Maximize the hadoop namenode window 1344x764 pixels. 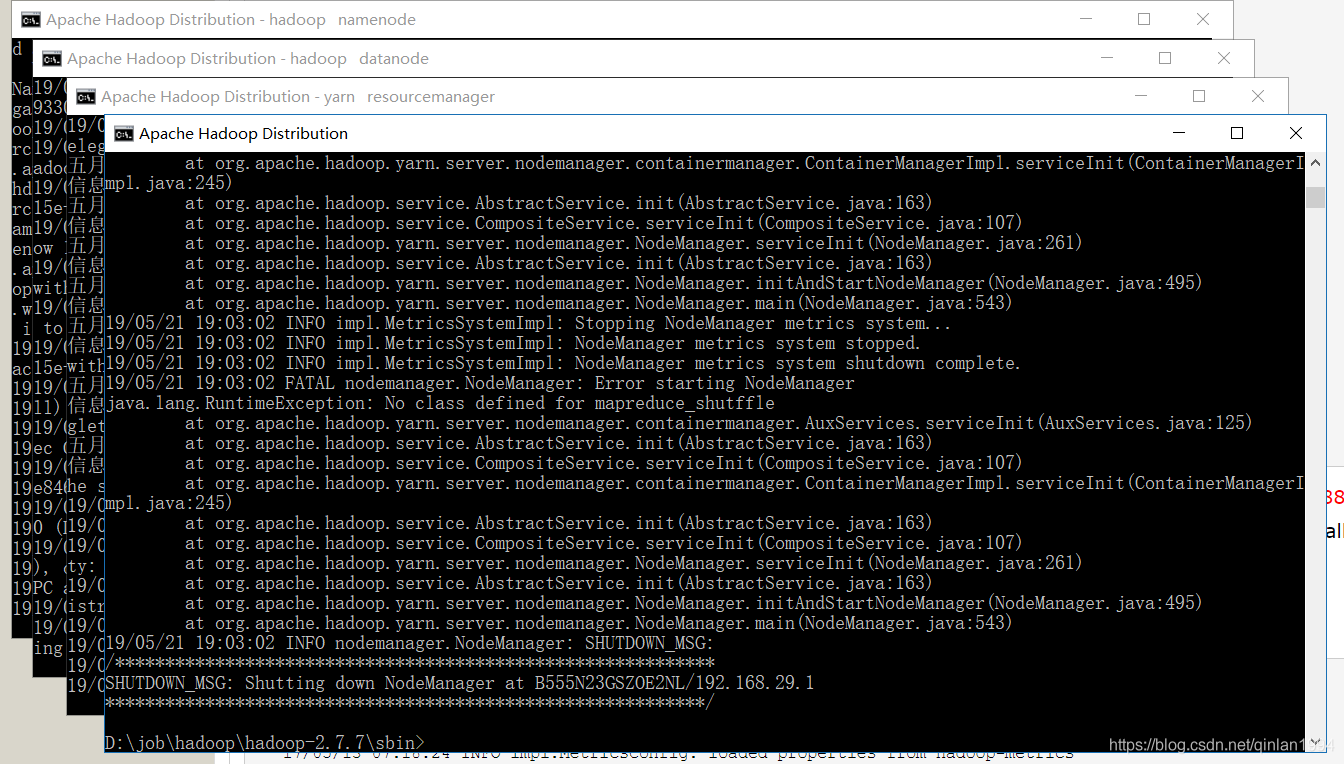[x=1144, y=20]
